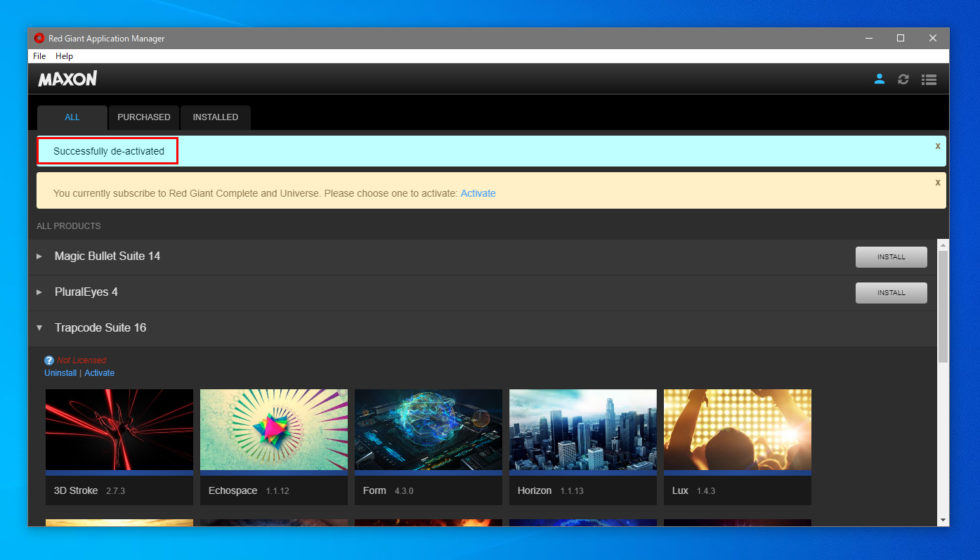Install Magic Bullet Suite 14
The width and height of the screenshot is (980, 560).
coord(891,257)
